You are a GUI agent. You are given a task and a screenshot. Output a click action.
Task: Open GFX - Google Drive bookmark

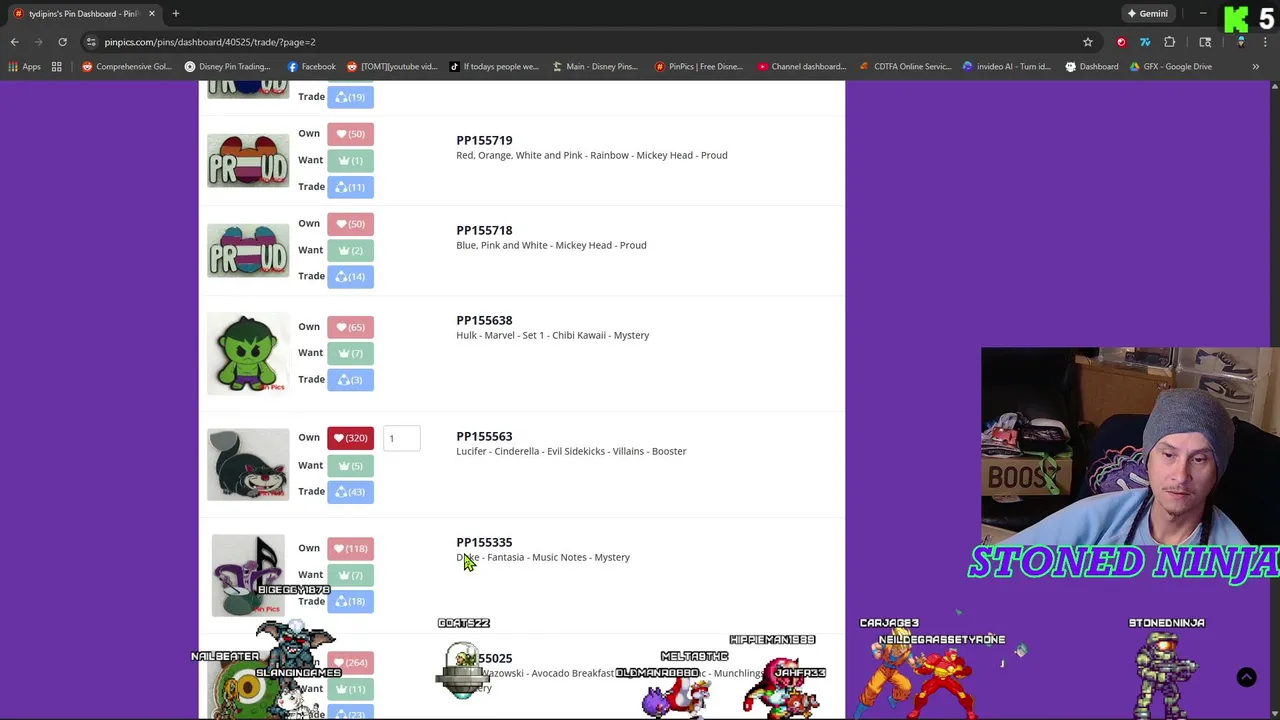[x=1170, y=67]
